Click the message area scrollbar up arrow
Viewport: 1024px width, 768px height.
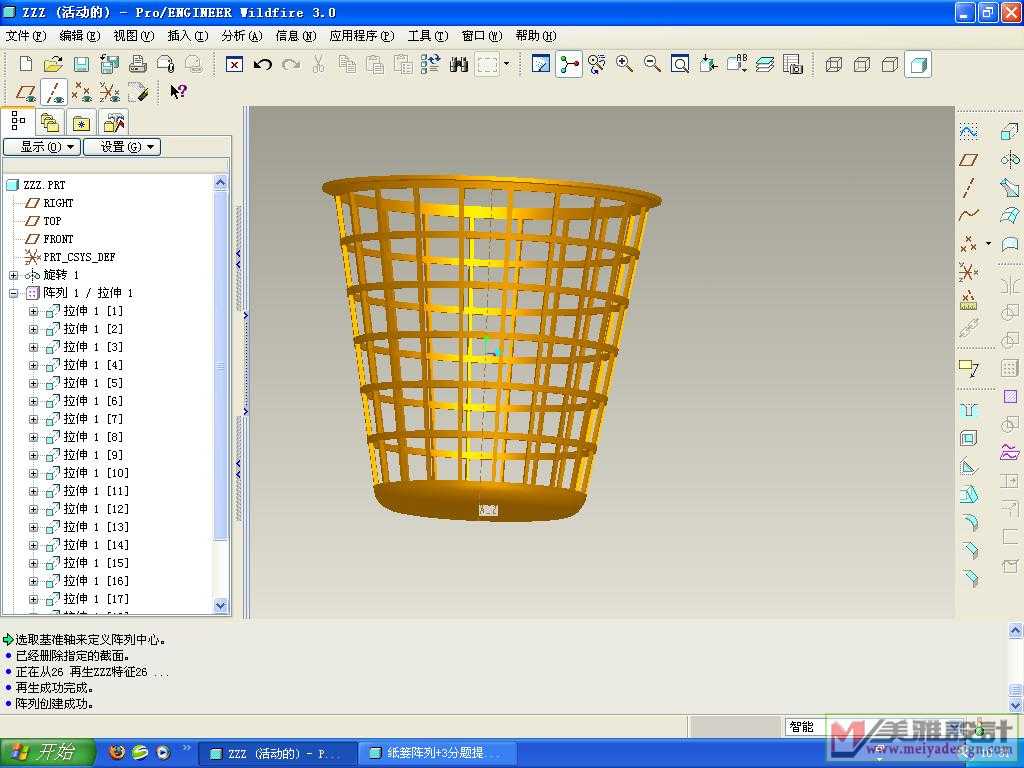1016,630
